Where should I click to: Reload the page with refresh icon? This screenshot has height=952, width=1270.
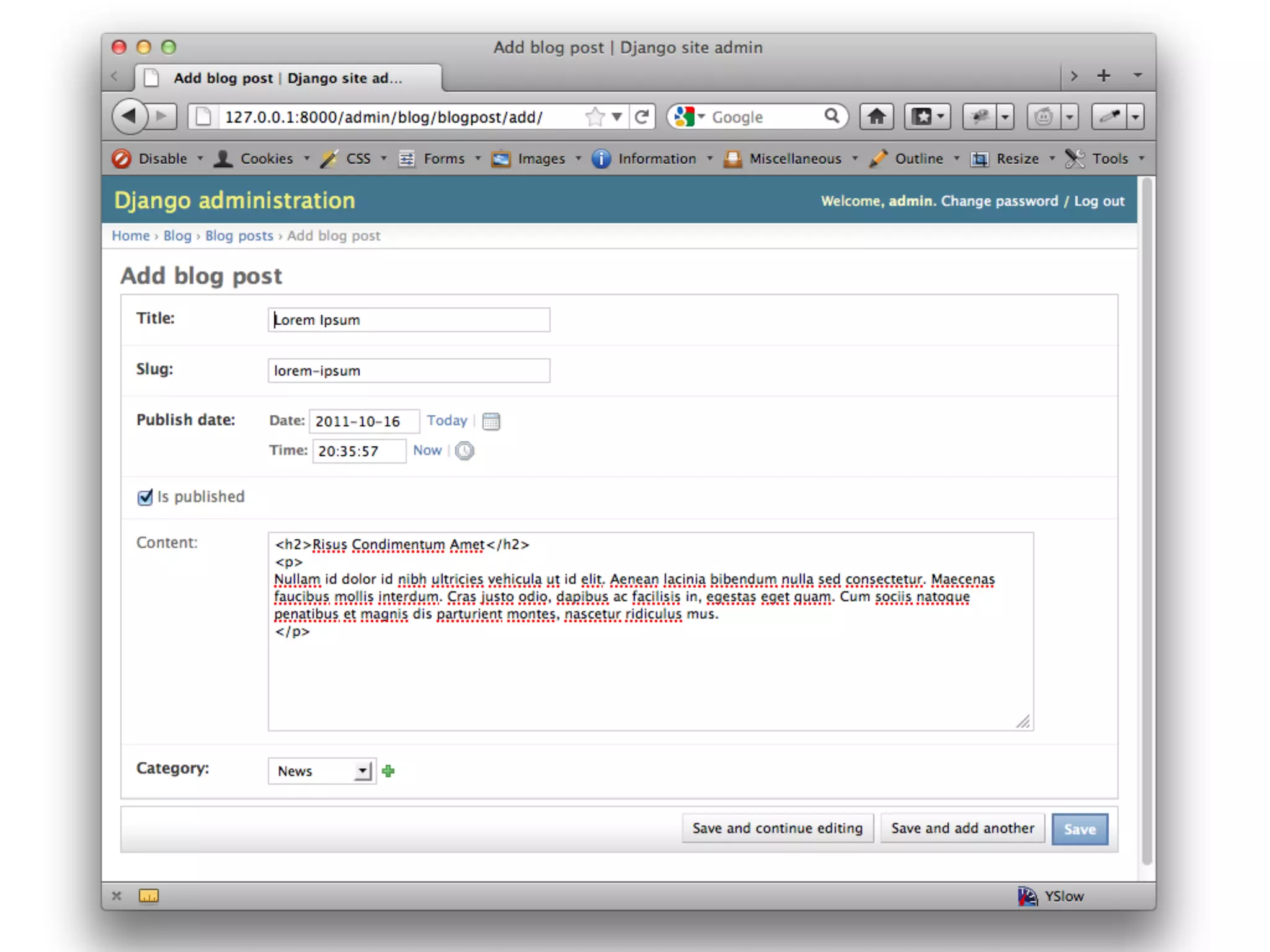pos(642,117)
